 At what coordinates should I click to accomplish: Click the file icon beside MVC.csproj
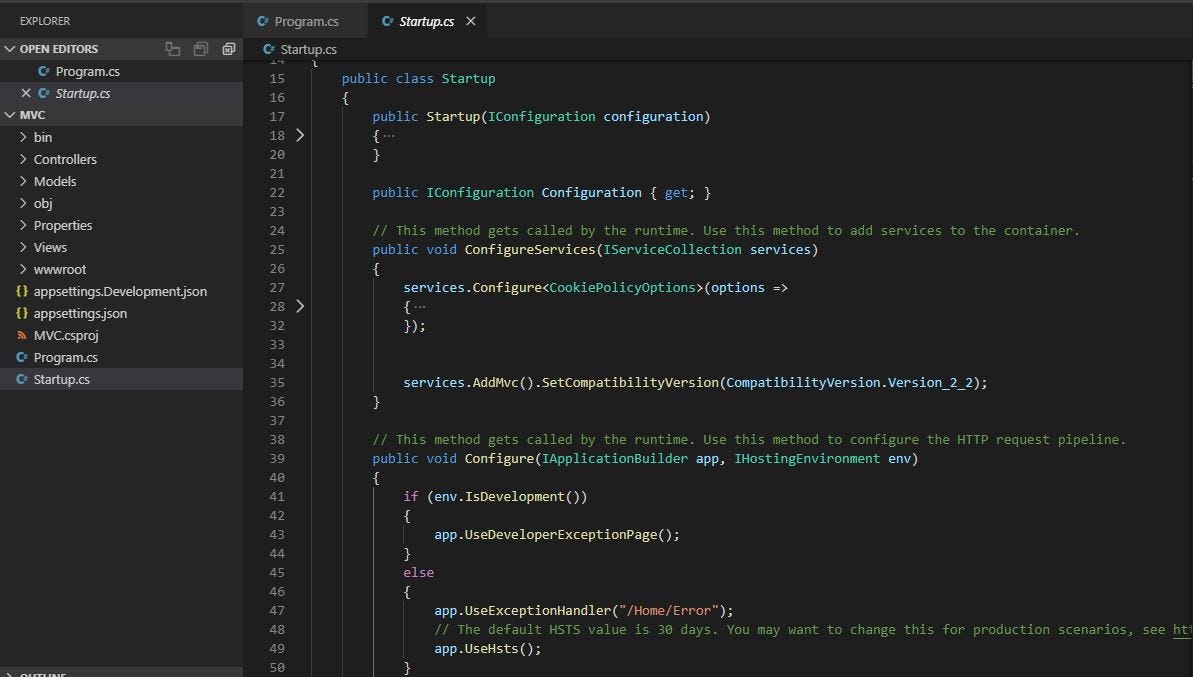click(21, 335)
